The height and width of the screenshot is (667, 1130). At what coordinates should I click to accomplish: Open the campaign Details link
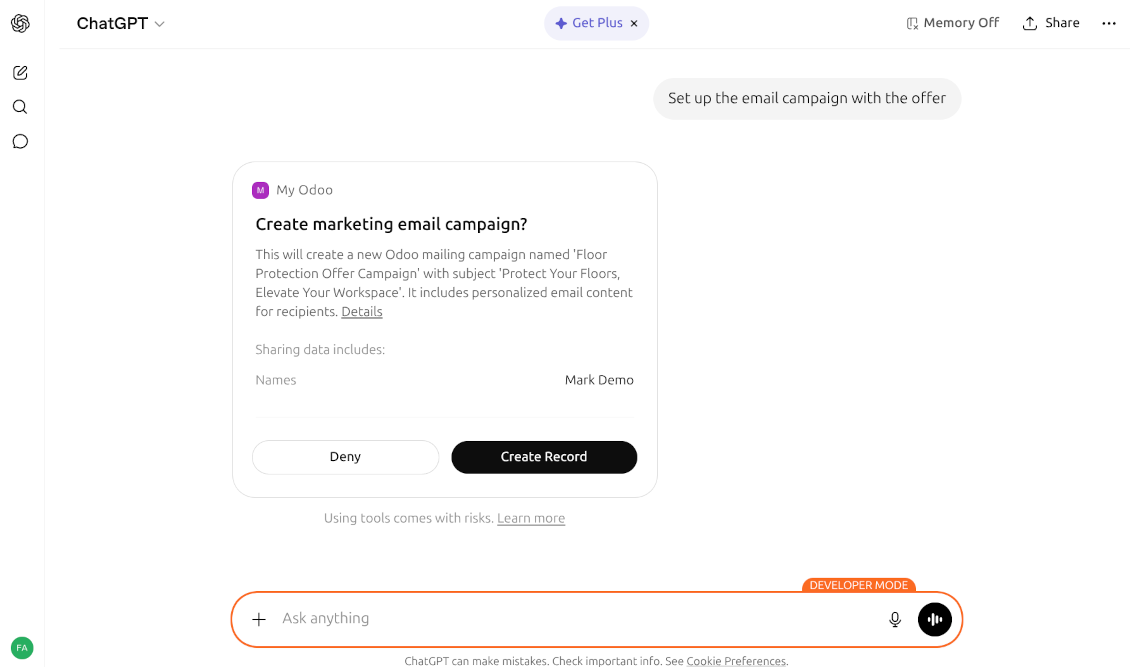point(361,311)
